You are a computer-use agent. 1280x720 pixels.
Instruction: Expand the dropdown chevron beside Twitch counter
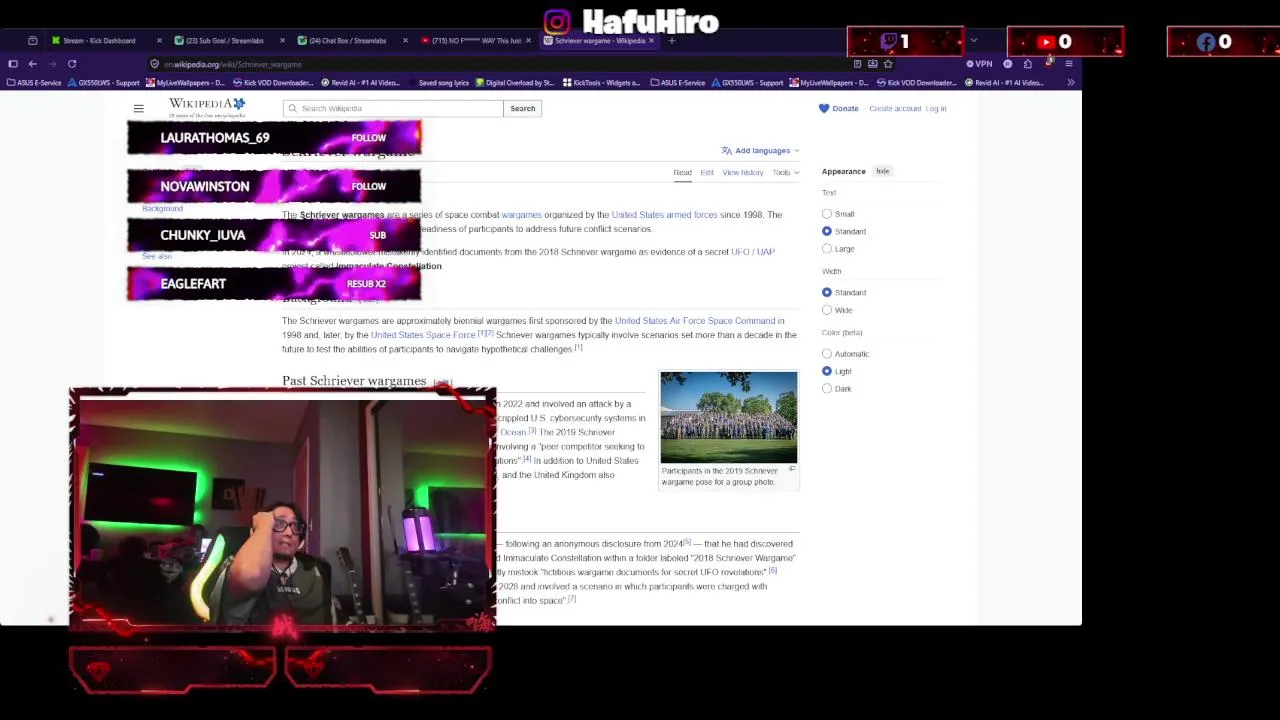(x=973, y=41)
